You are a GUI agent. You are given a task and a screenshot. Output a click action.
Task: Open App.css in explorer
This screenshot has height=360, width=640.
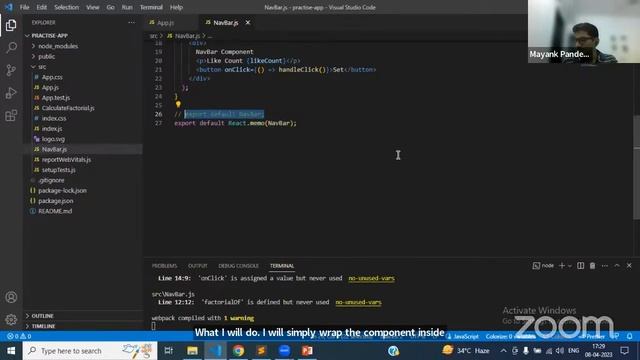pyautogui.click(x=52, y=77)
